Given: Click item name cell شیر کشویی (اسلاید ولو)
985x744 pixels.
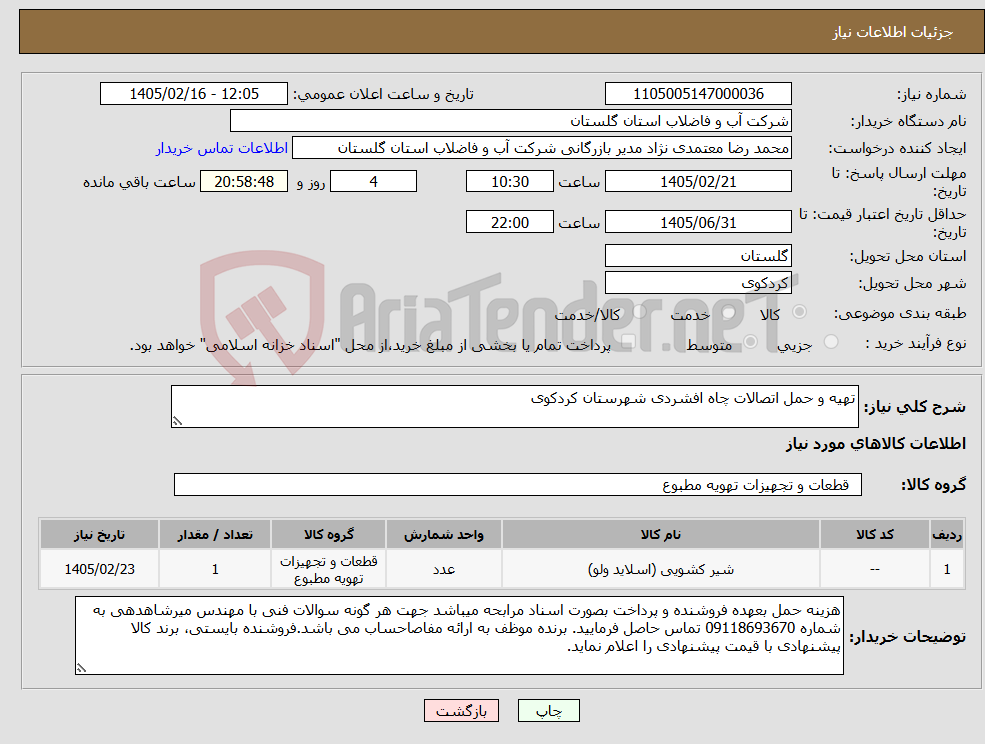Looking at the screenshot, I should 660,569.
